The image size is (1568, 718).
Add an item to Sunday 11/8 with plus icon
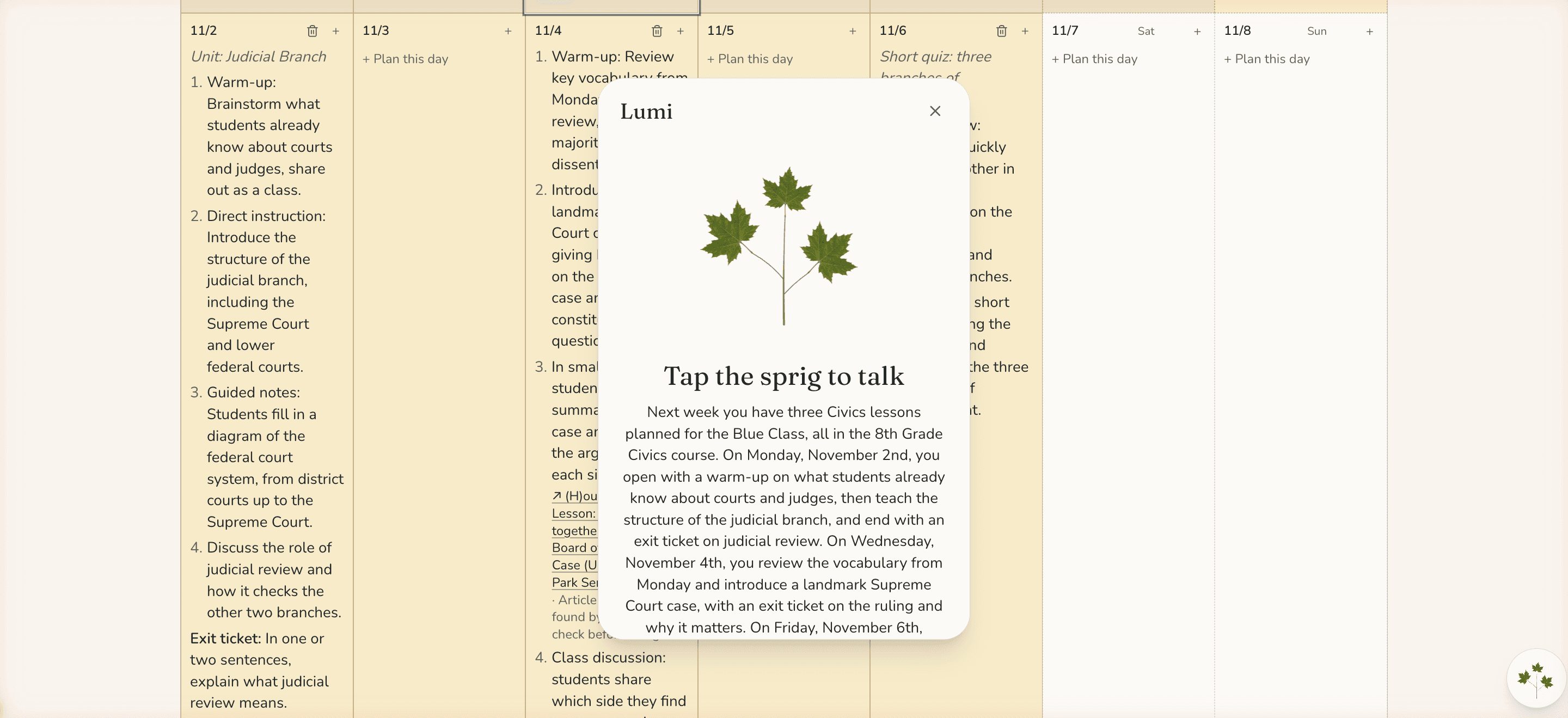pyautogui.click(x=1369, y=31)
